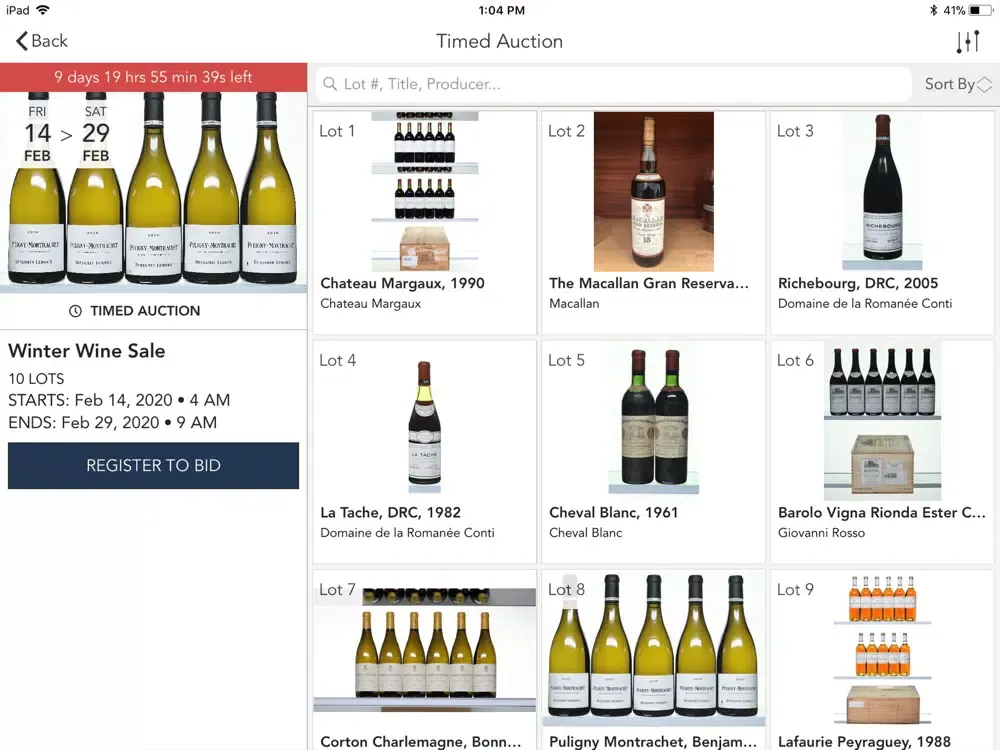Focus the lot search field
The height and width of the screenshot is (750, 1000).
point(613,84)
